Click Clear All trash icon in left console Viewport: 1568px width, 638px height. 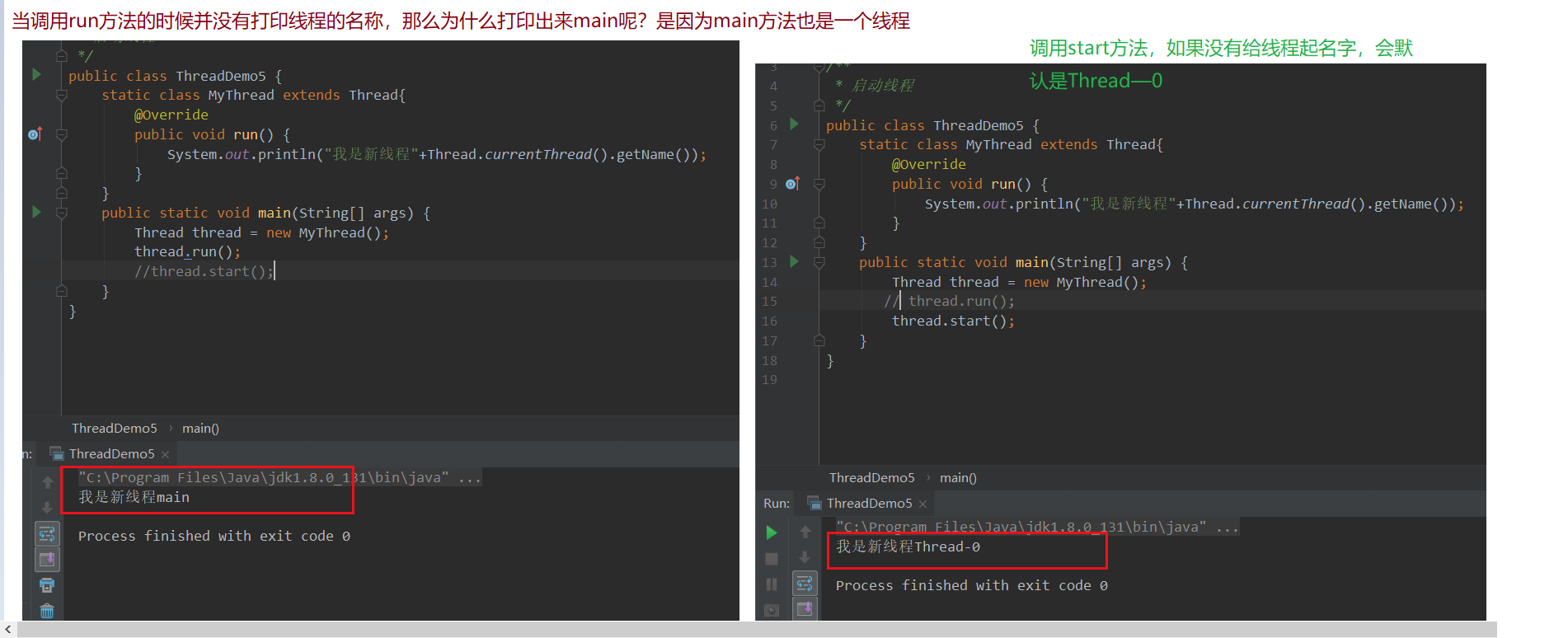[x=47, y=611]
